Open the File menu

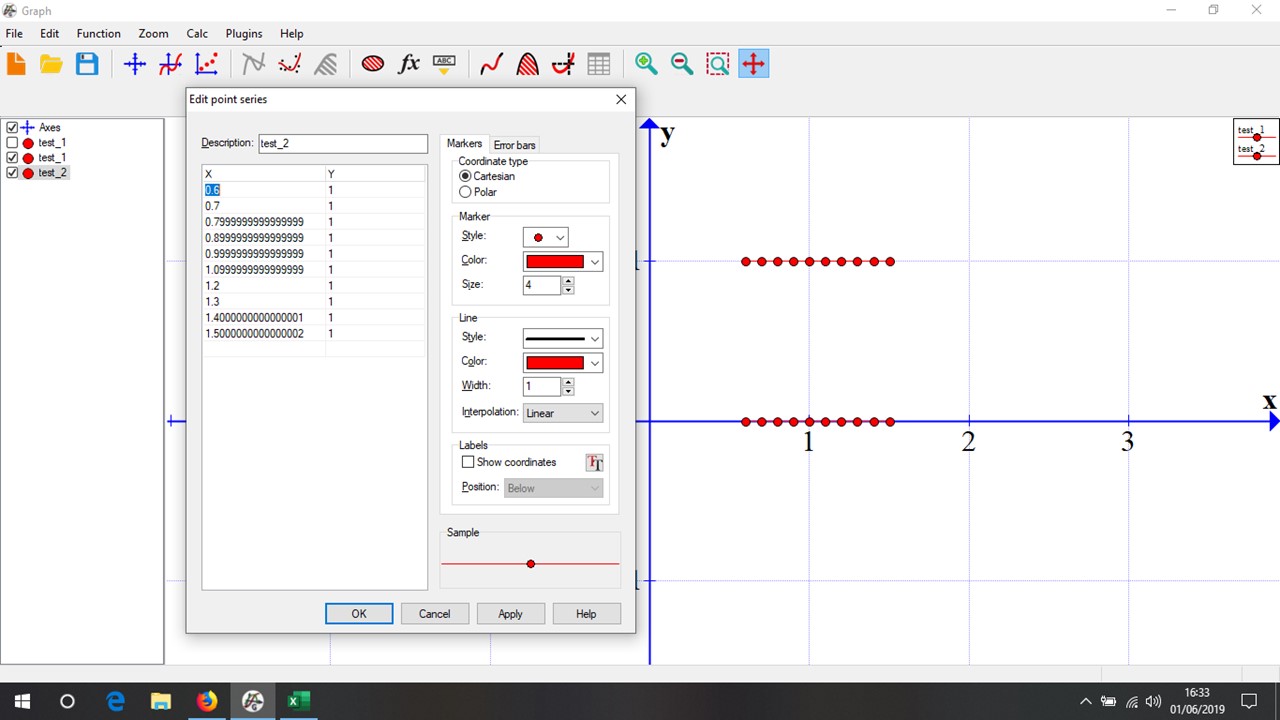pos(14,33)
